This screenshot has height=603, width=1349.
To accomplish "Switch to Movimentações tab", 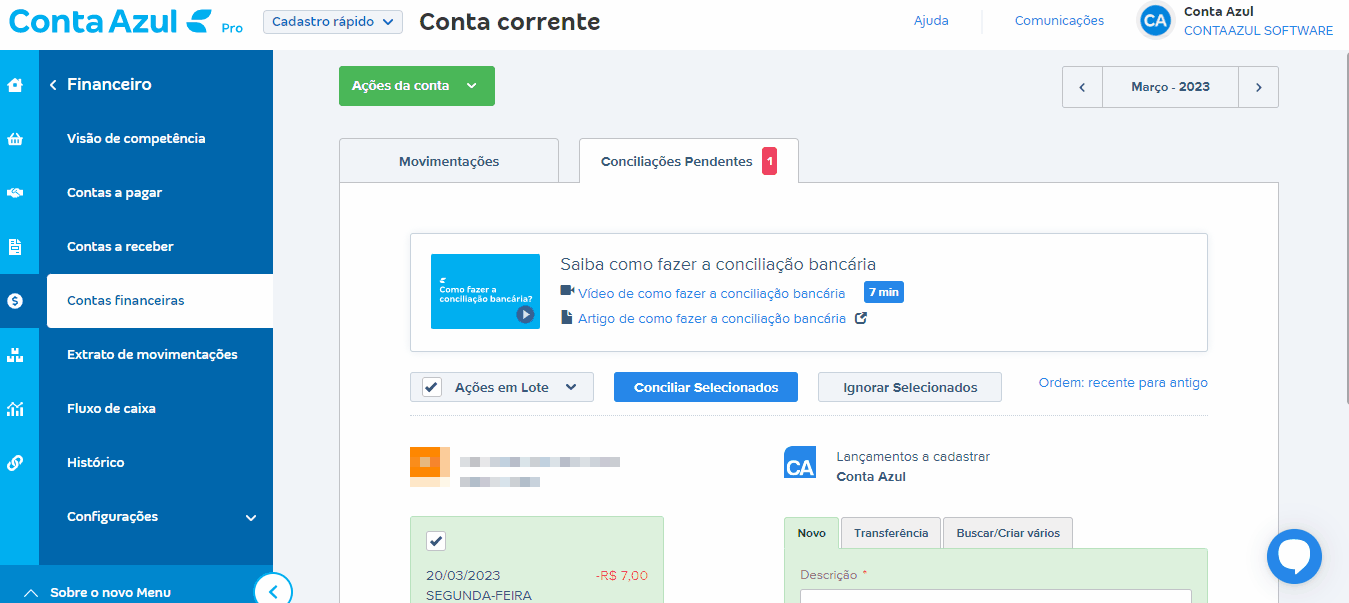I will (x=449, y=161).
